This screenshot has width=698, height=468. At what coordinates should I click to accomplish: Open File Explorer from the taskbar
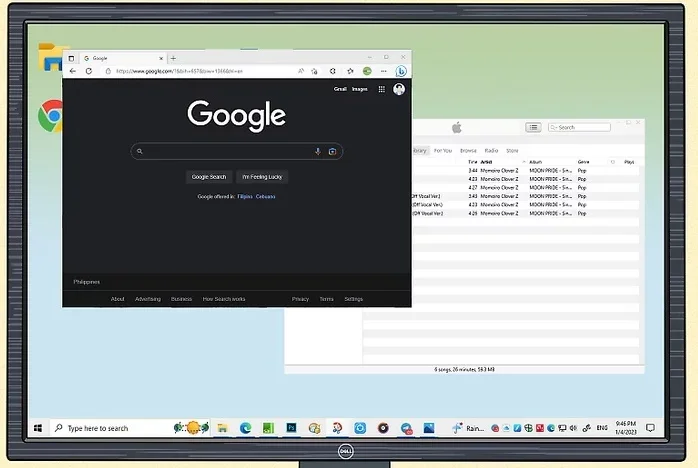[x=222, y=428]
